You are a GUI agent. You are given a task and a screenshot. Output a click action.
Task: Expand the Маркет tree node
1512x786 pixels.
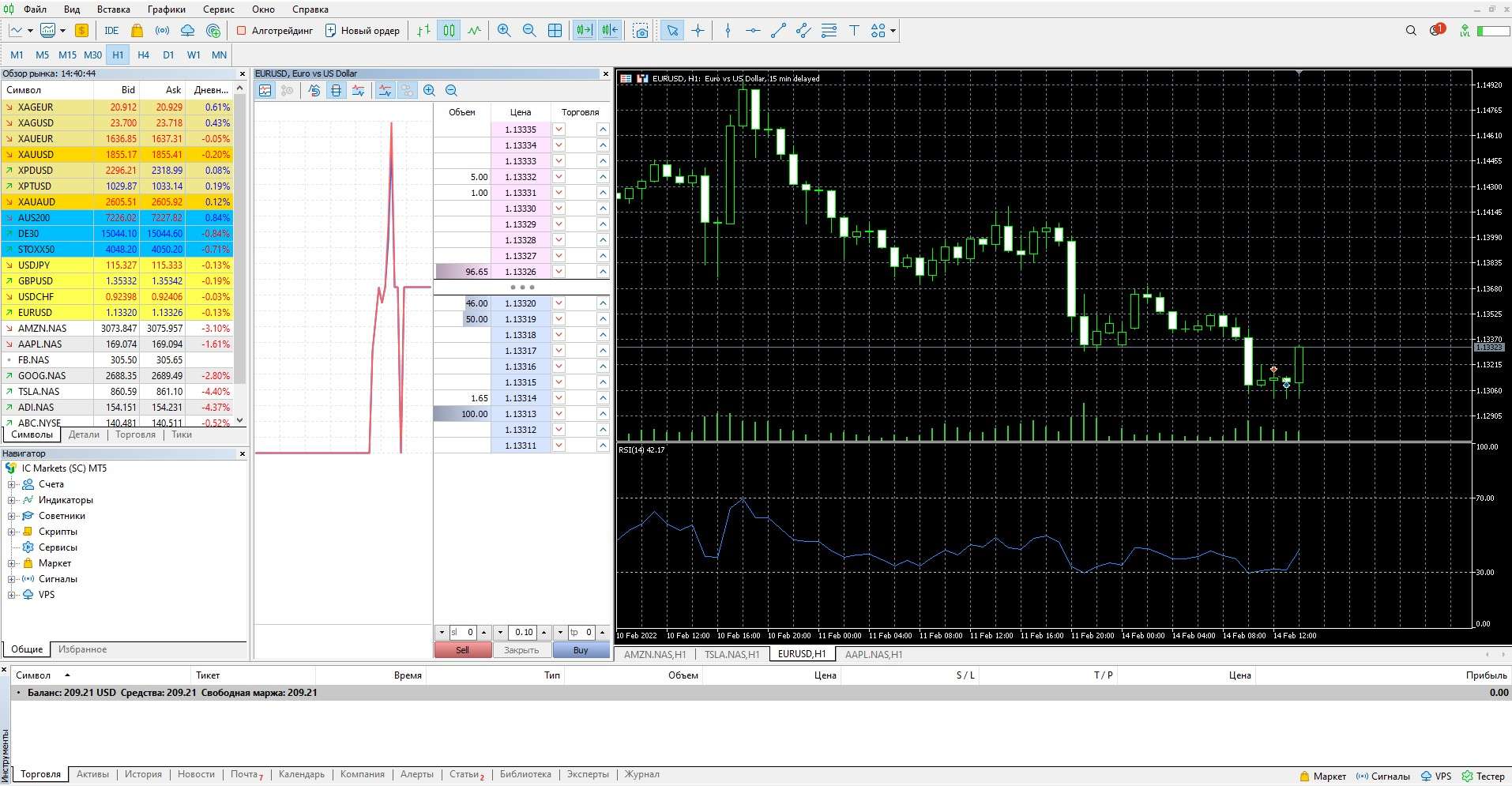tap(12, 563)
